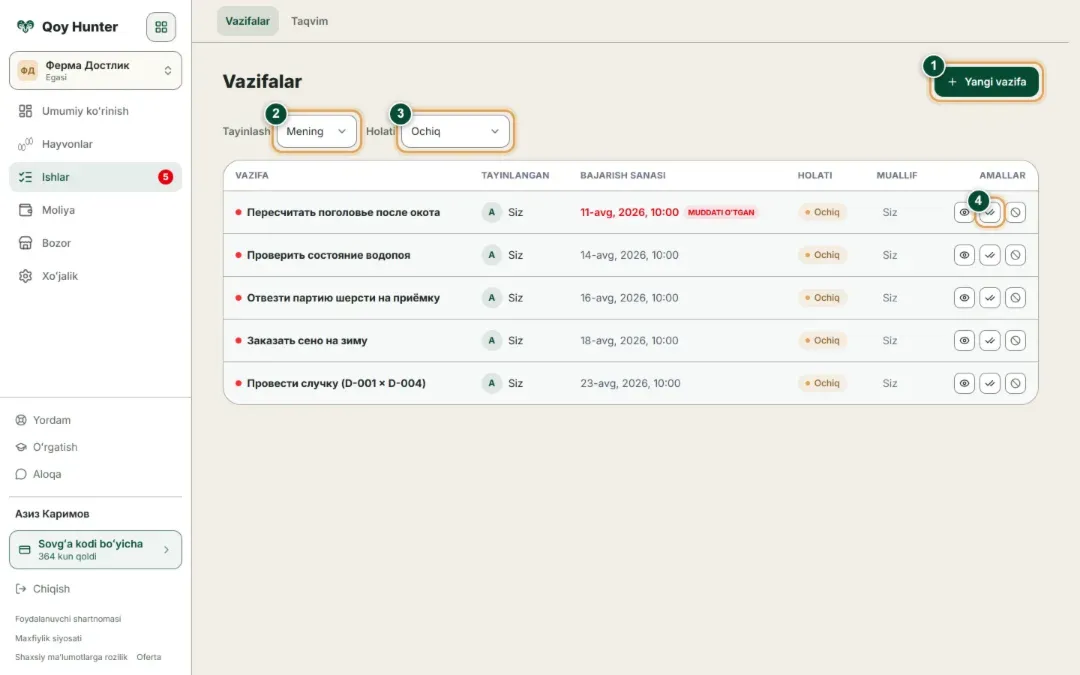The height and width of the screenshot is (675, 1080).
Task: Open the Sovg'a kodi bo'yicha subscription card
Action: pyautogui.click(x=95, y=550)
